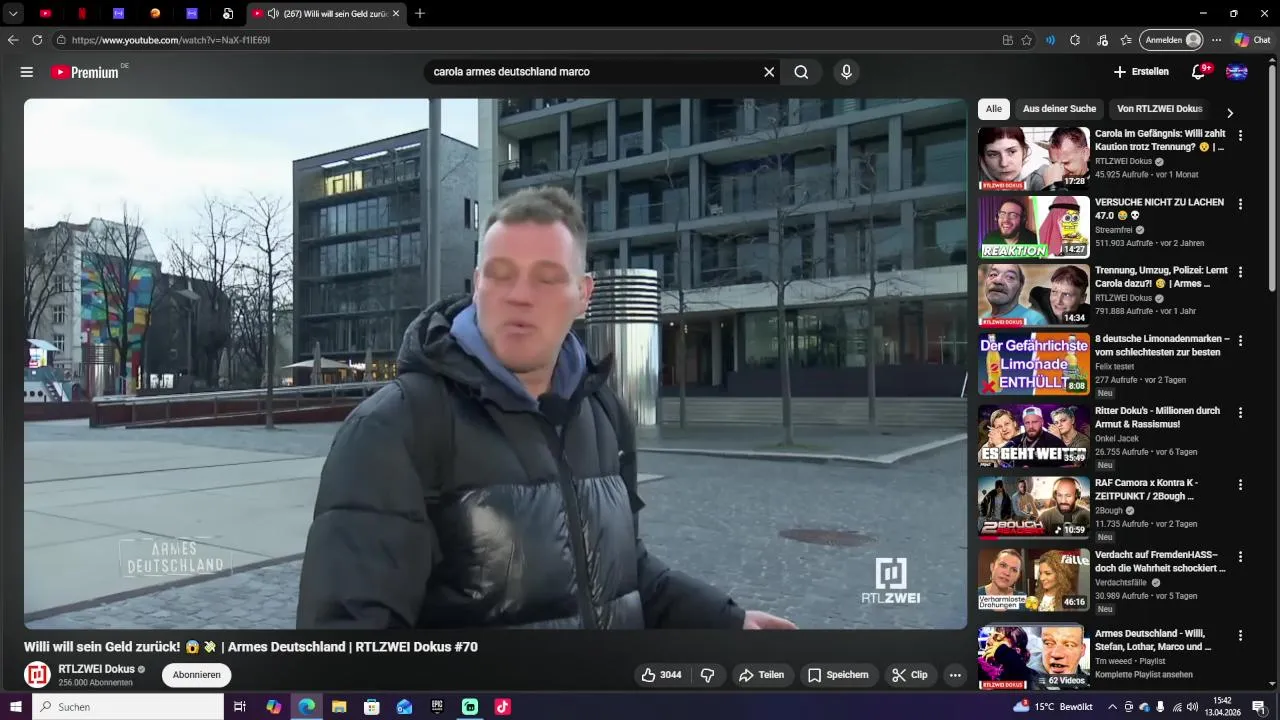Select the Aus deiner Suche chip
Image resolution: width=1280 pixels, height=720 pixels.
[x=1059, y=109]
